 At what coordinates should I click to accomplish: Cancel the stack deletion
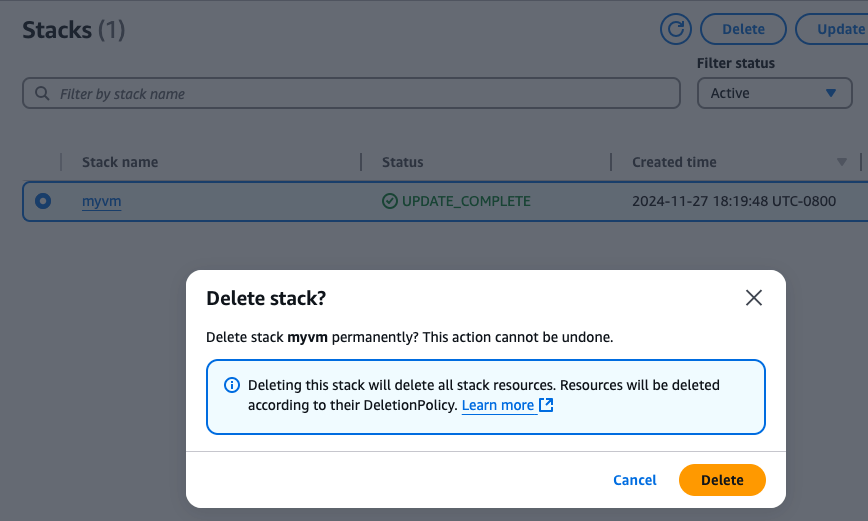coord(635,480)
